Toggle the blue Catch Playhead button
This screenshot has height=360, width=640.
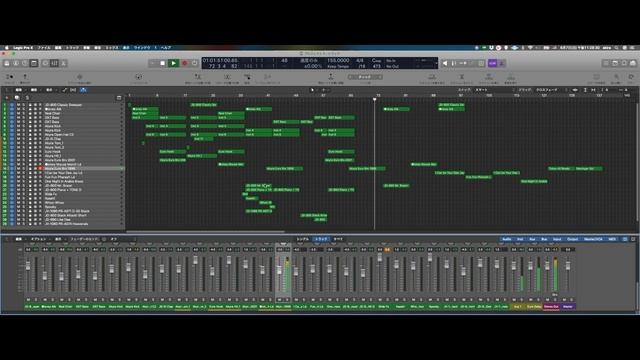click(x=83, y=90)
